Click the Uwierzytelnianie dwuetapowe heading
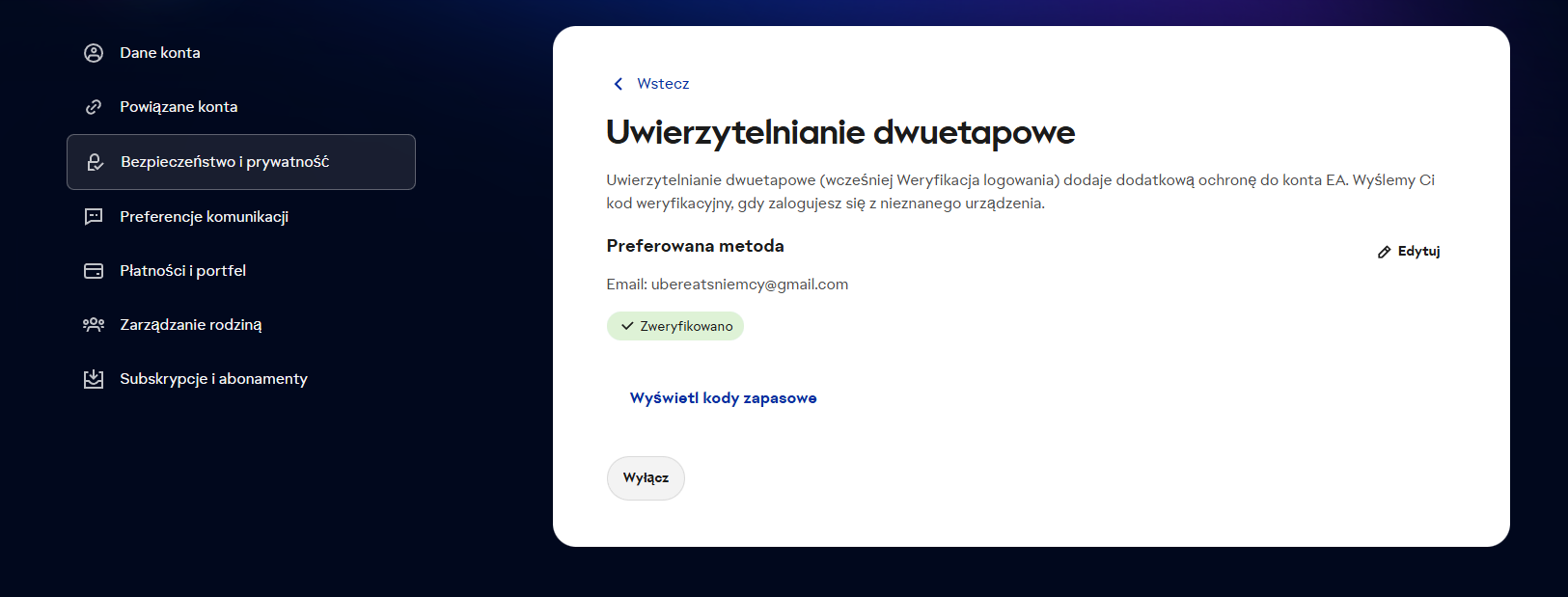Image resolution: width=1568 pixels, height=597 pixels. coord(840,133)
